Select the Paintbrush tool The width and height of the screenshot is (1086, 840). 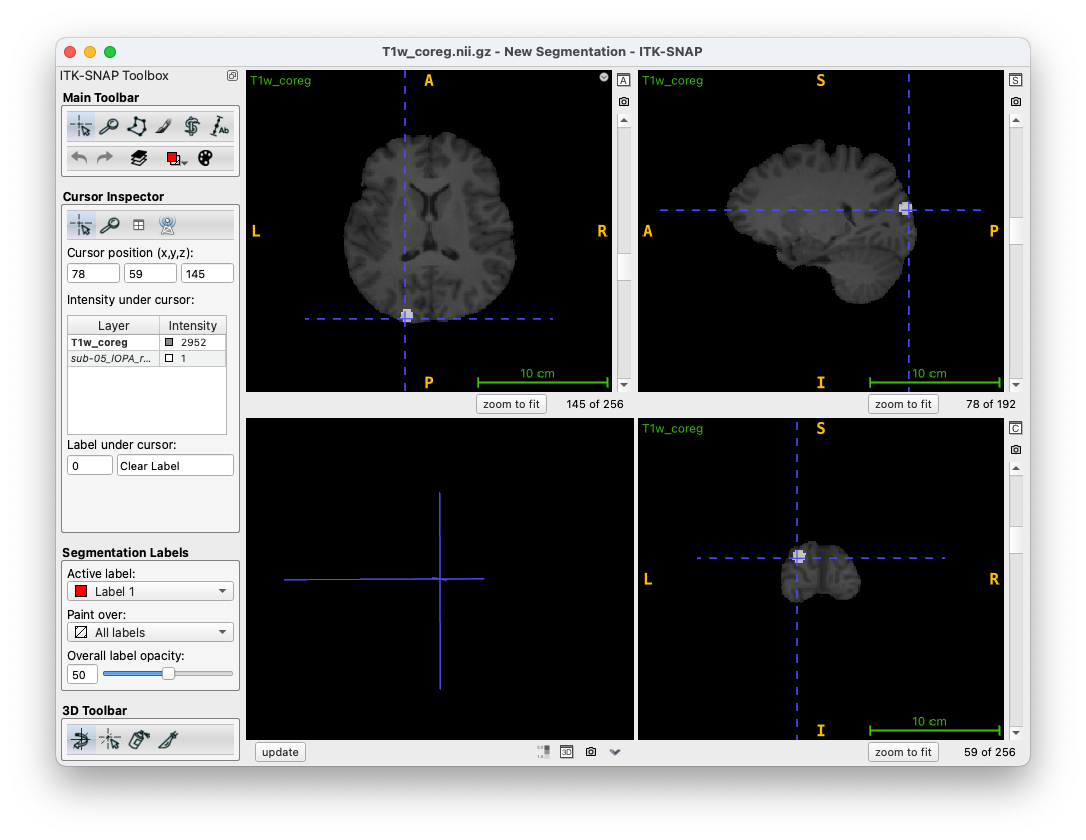coord(164,127)
